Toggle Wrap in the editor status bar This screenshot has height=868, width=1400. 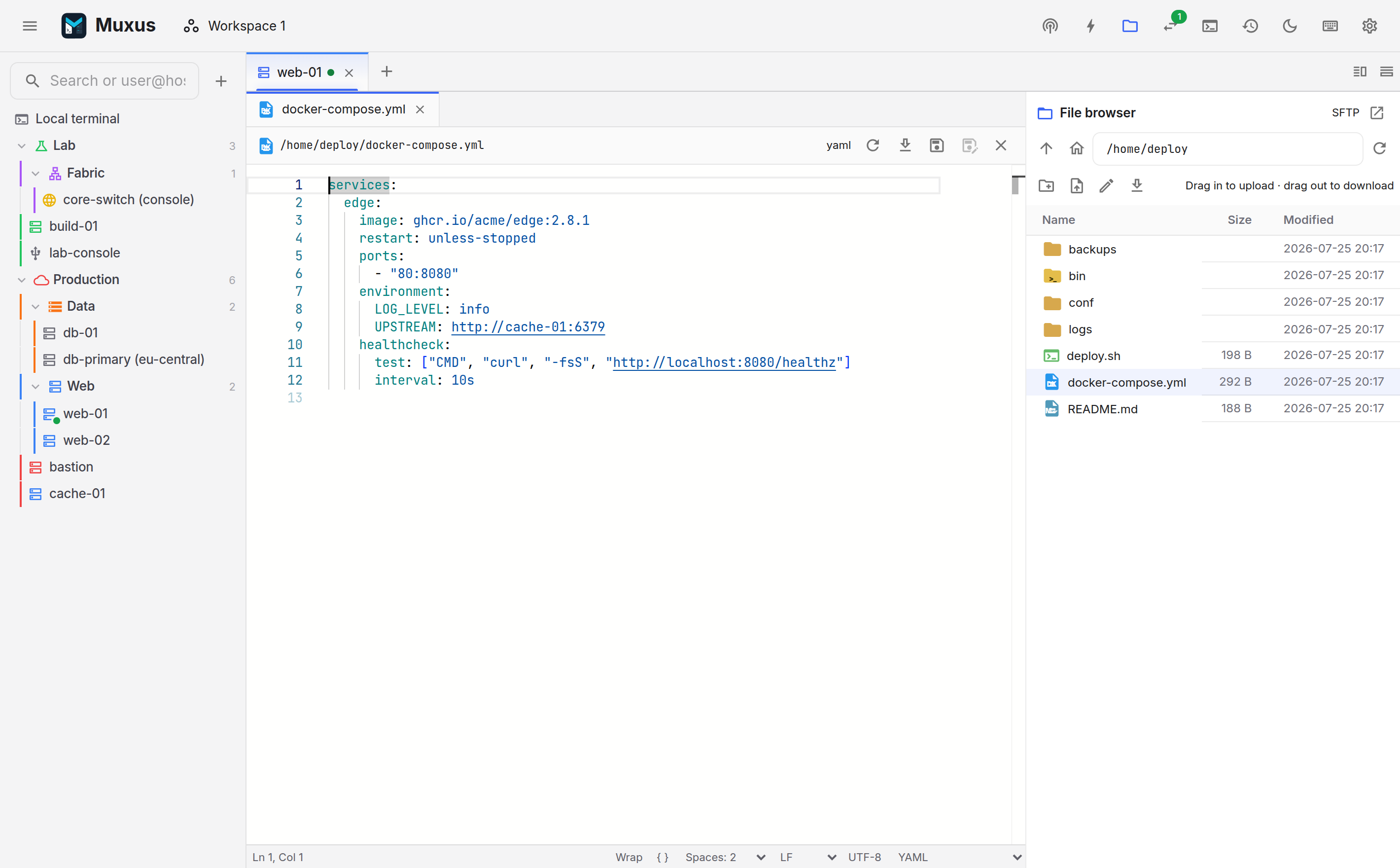(629, 857)
